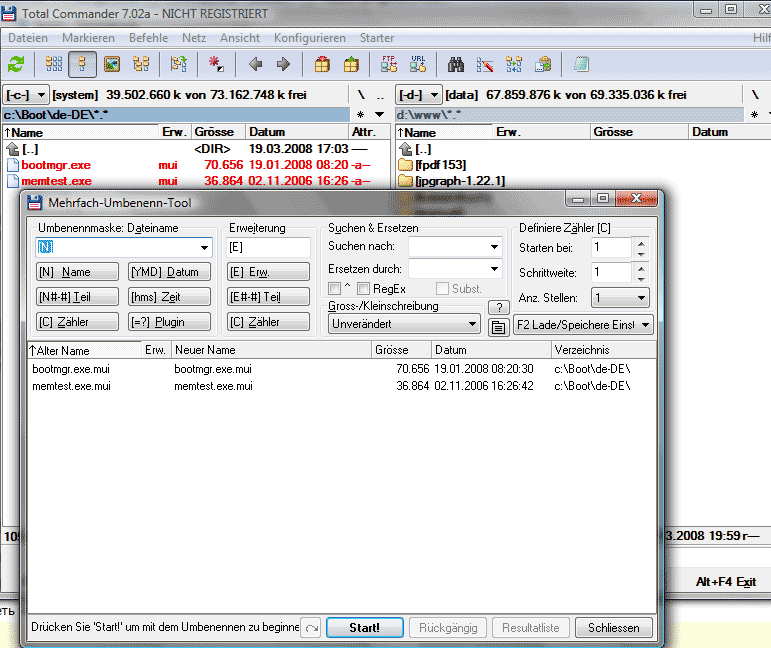Click the question mark help button
Viewport: 771px width, 648px height.
tap(499, 307)
